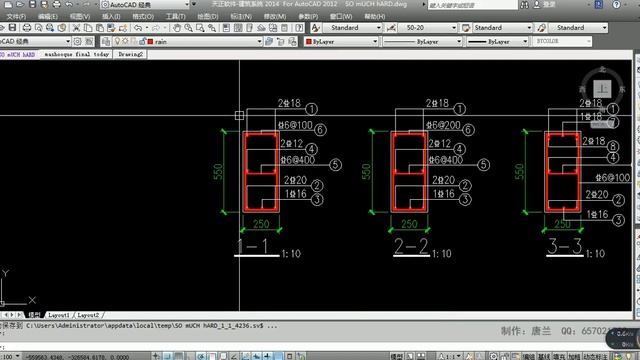Toggle Polar Tracking in status bar

coord(200,356)
